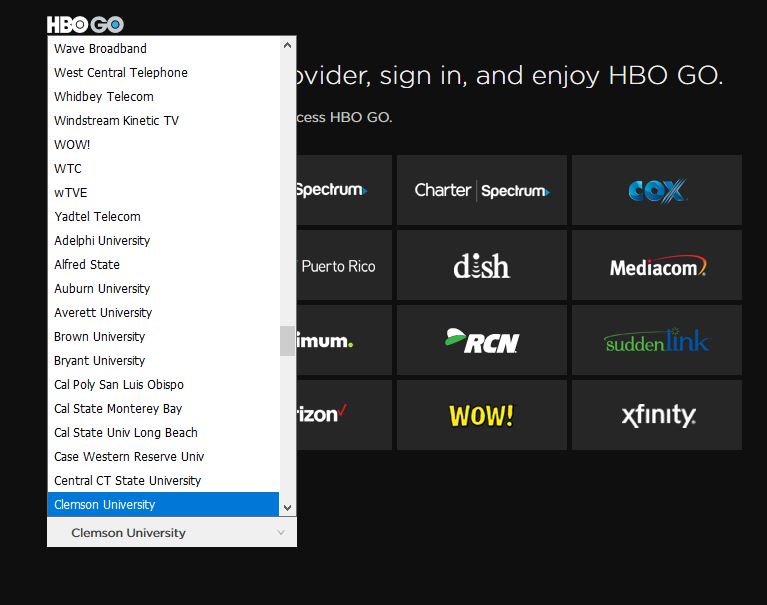Pick the WTC list entry
Viewport: 767px width, 605px height.
[163, 168]
